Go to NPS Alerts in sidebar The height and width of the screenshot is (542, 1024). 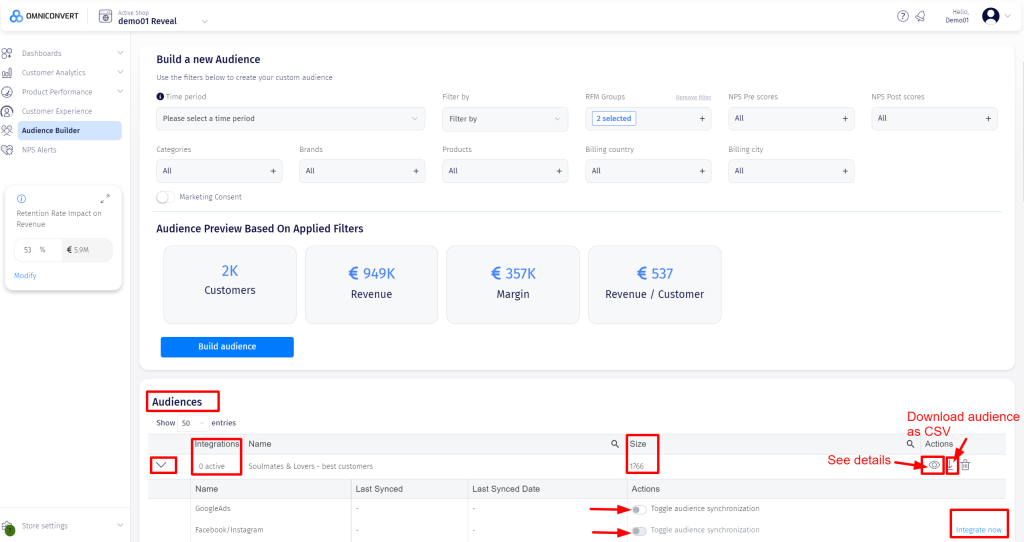point(40,150)
